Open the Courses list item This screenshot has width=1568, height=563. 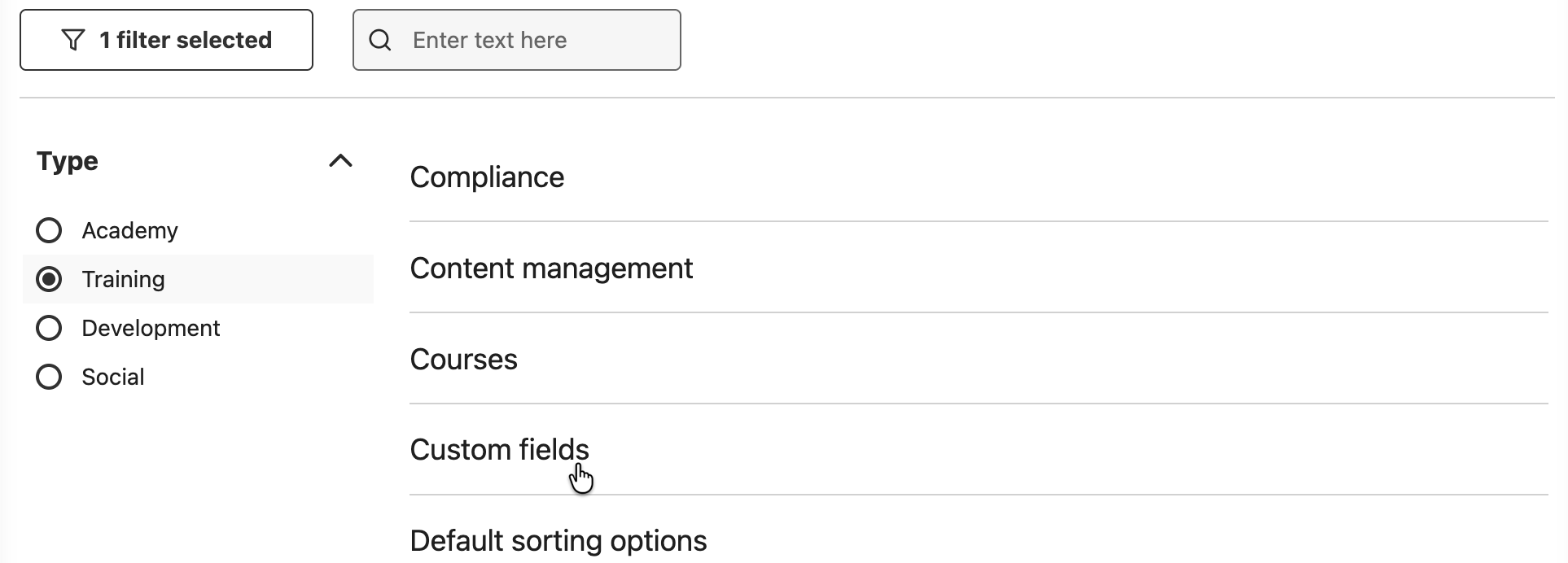pyautogui.click(x=463, y=360)
